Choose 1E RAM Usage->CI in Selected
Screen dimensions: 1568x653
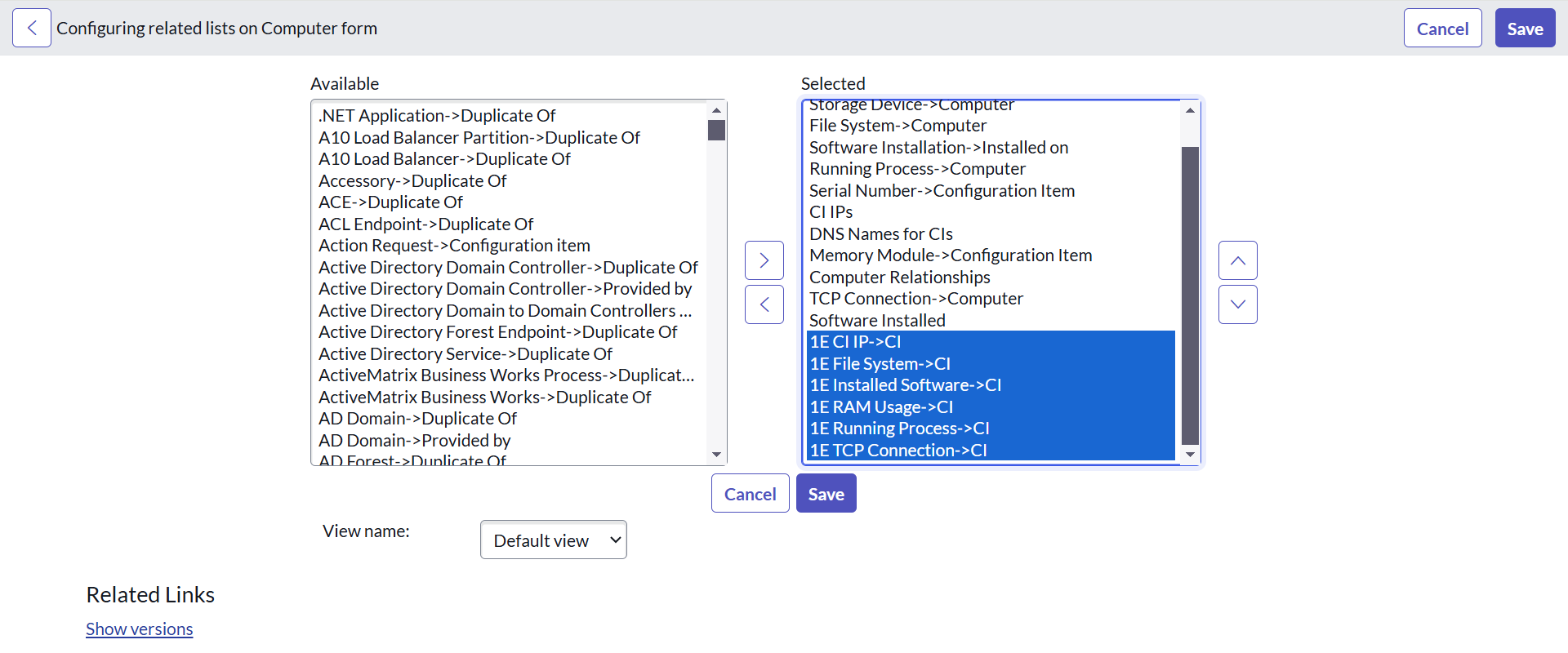[x=881, y=407]
